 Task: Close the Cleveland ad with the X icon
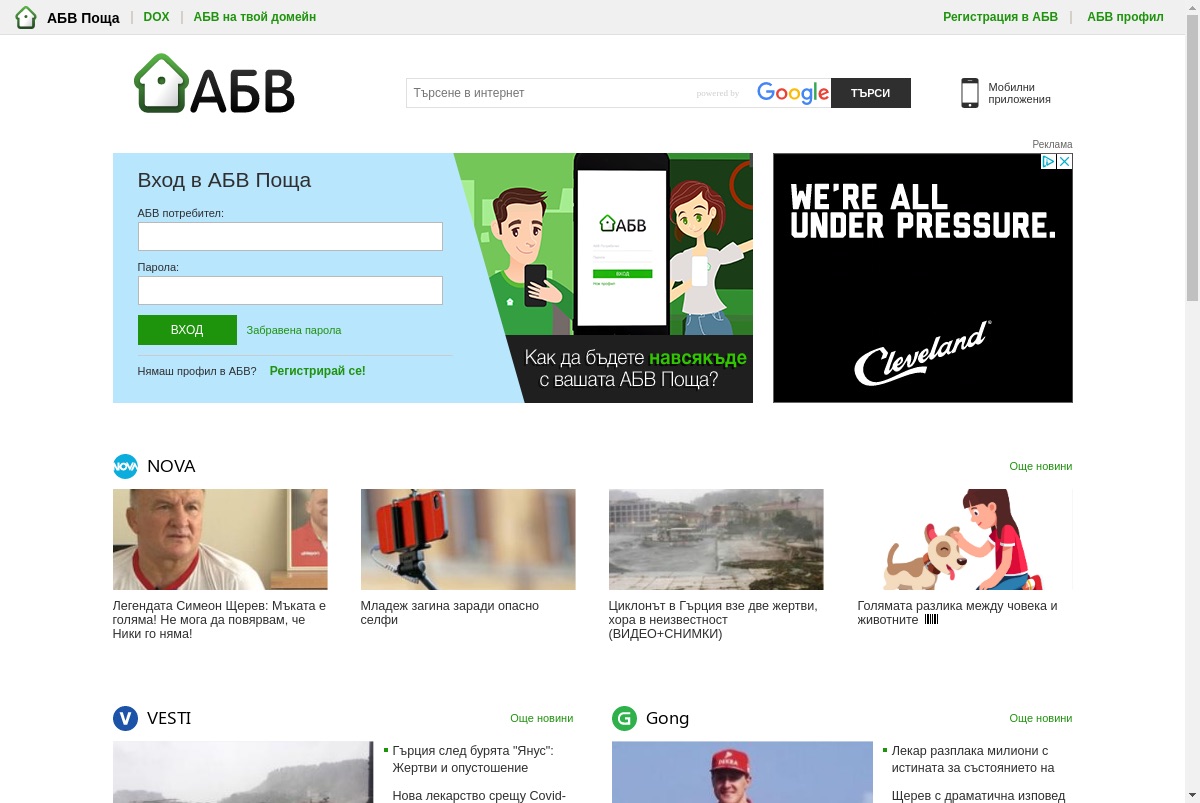(x=1065, y=161)
